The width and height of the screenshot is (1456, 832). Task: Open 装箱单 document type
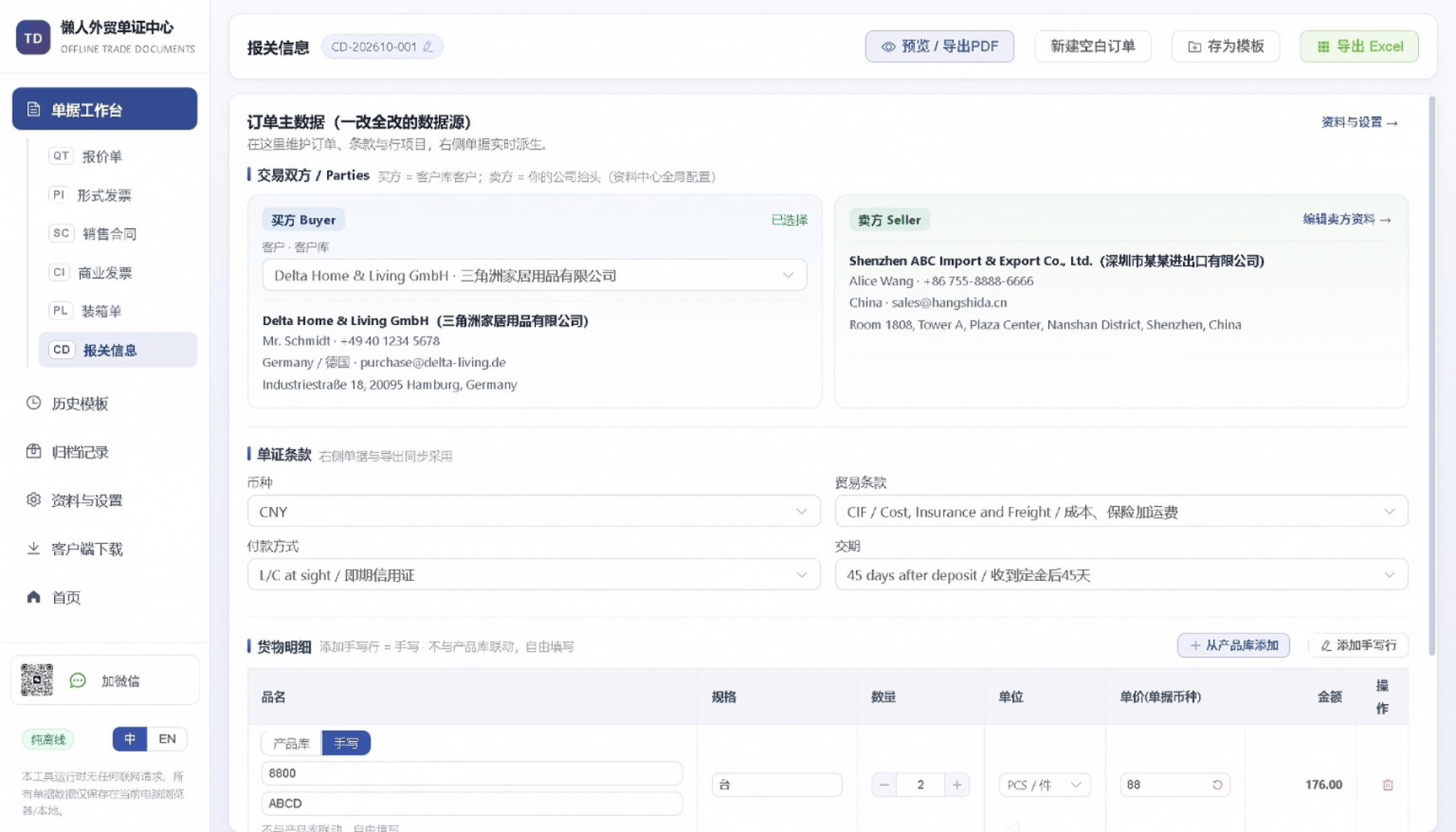coord(101,311)
